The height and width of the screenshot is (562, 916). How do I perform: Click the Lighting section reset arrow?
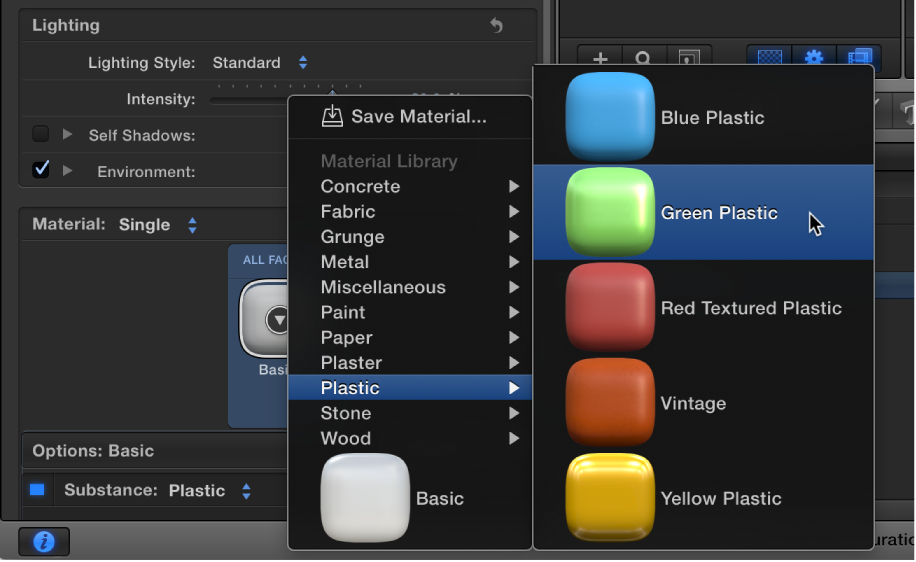click(496, 26)
